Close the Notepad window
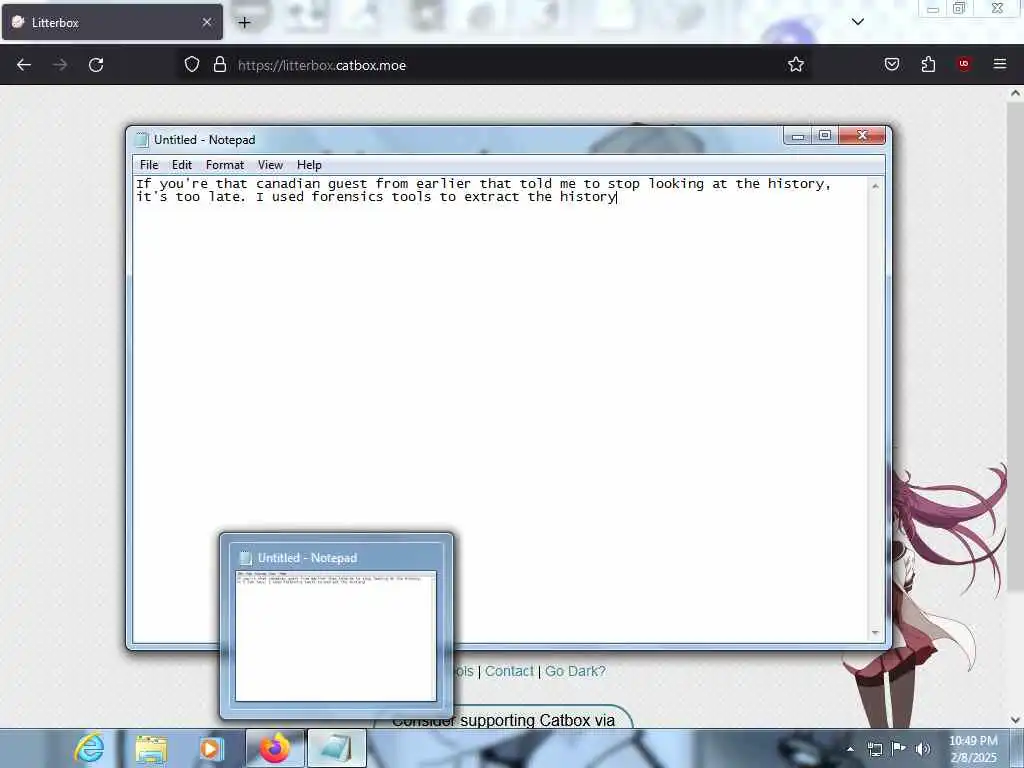1024x768 pixels. (x=862, y=136)
